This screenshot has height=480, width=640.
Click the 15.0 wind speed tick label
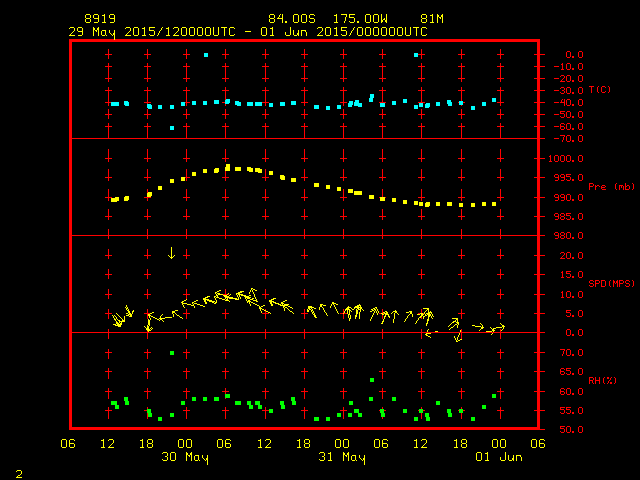coord(571,275)
